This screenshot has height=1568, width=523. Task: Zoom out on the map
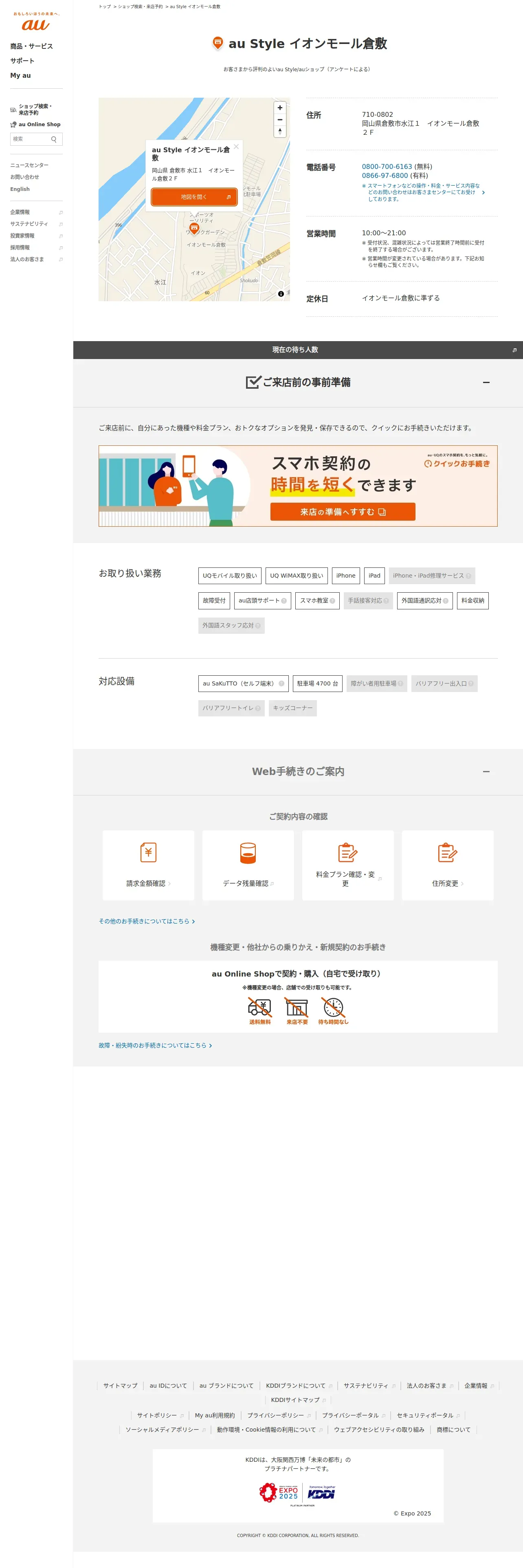click(280, 119)
